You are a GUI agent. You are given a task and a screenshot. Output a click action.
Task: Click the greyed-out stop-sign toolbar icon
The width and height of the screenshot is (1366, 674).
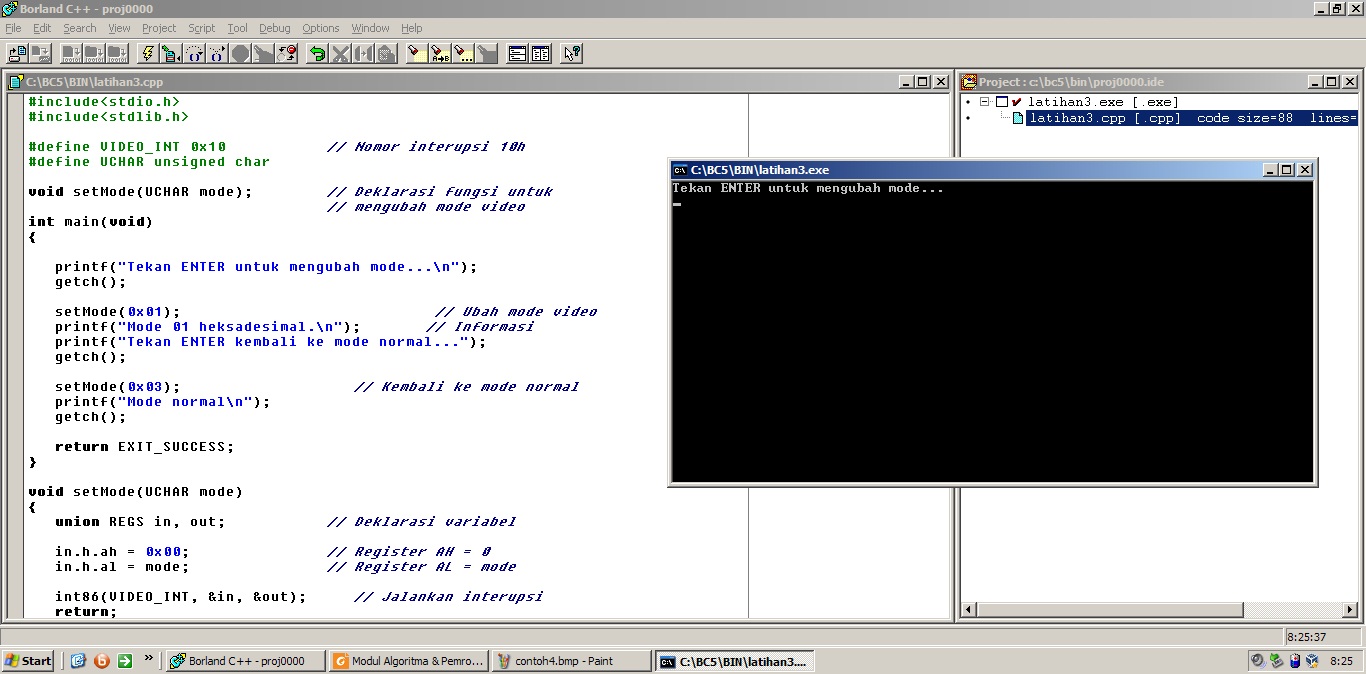239,53
